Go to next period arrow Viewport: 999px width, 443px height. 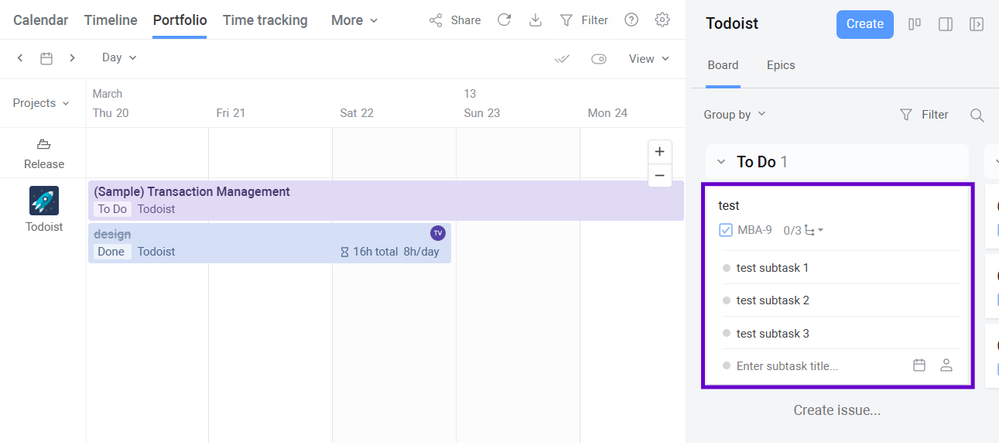pyautogui.click(x=72, y=58)
